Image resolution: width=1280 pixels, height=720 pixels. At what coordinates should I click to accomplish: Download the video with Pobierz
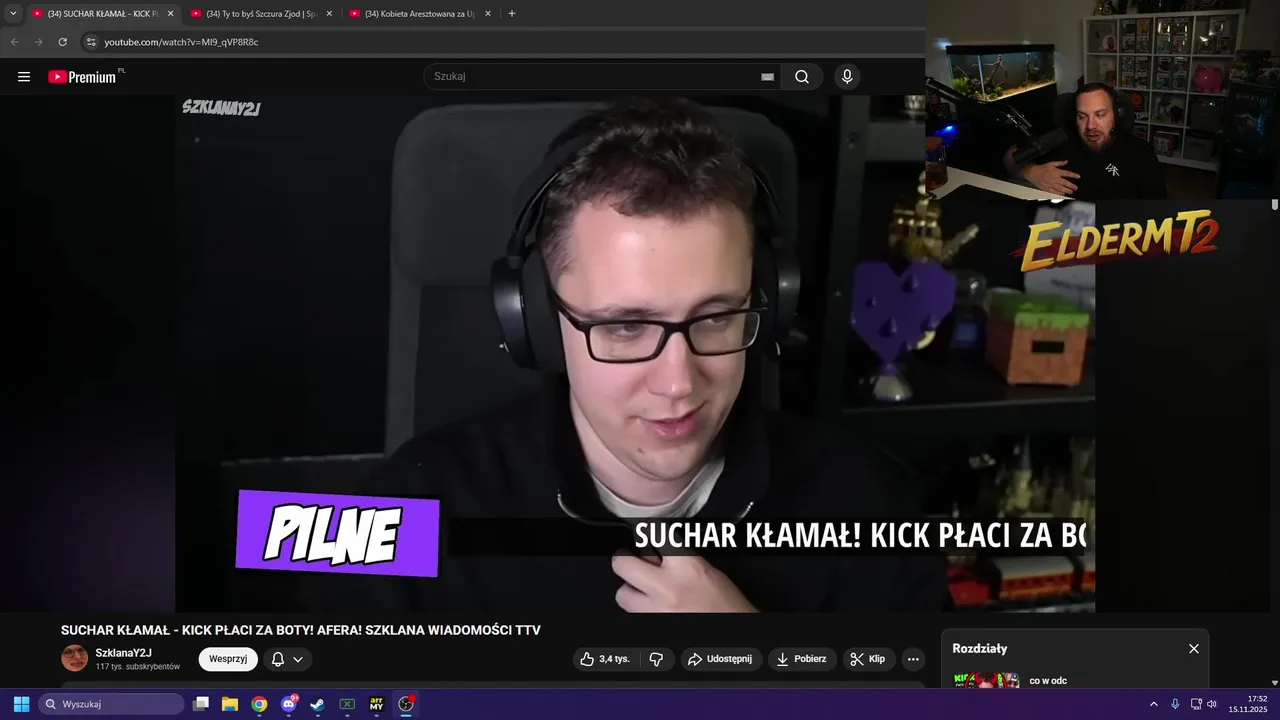802,659
